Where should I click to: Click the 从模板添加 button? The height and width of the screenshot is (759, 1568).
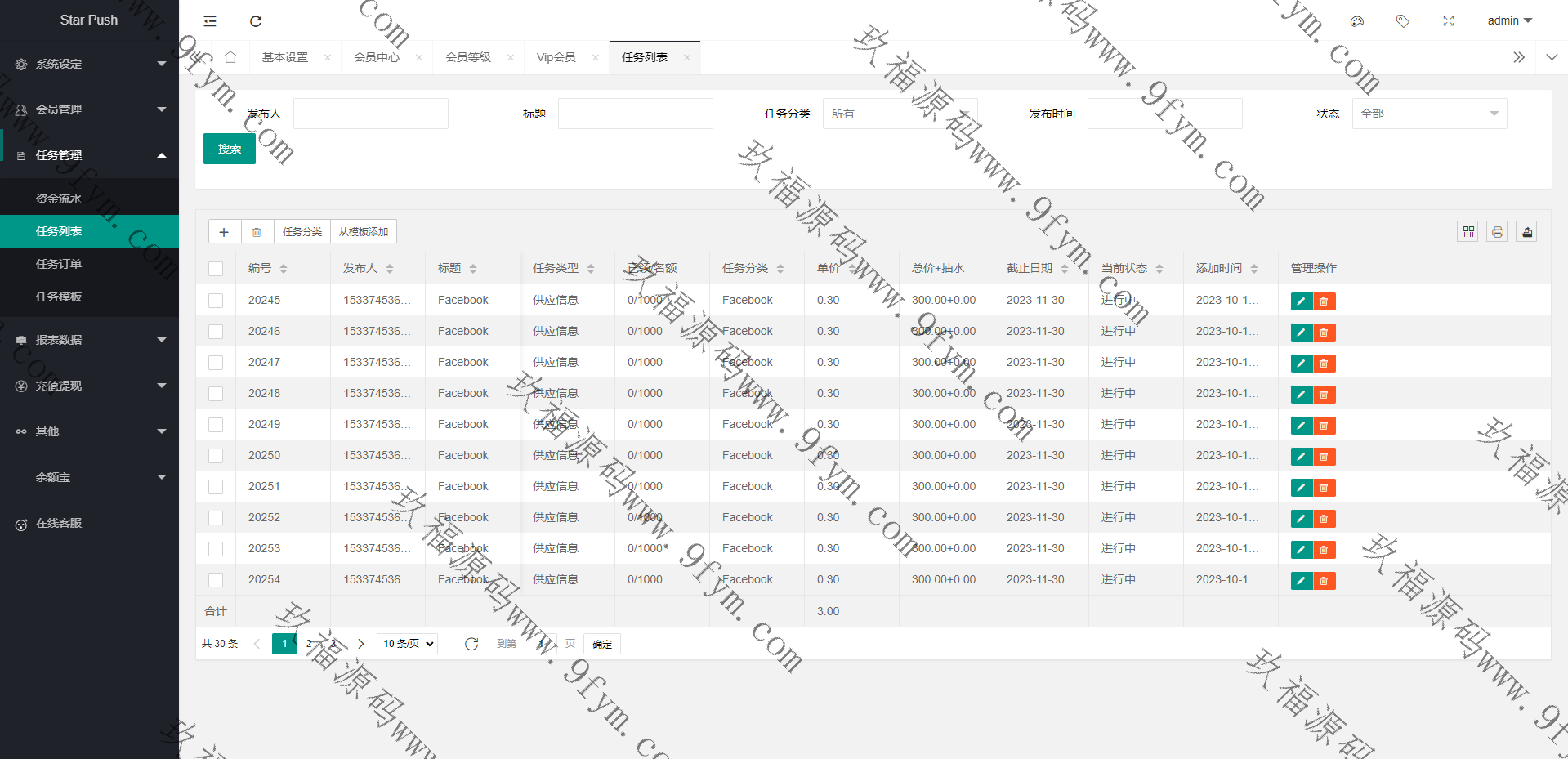pos(364,232)
